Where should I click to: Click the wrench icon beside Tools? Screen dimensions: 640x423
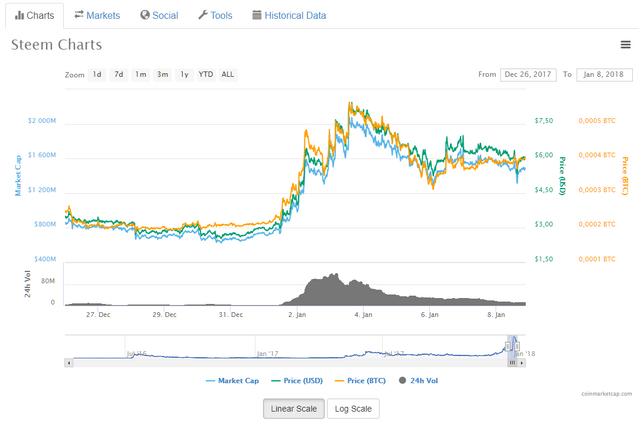tap(203, 15)
